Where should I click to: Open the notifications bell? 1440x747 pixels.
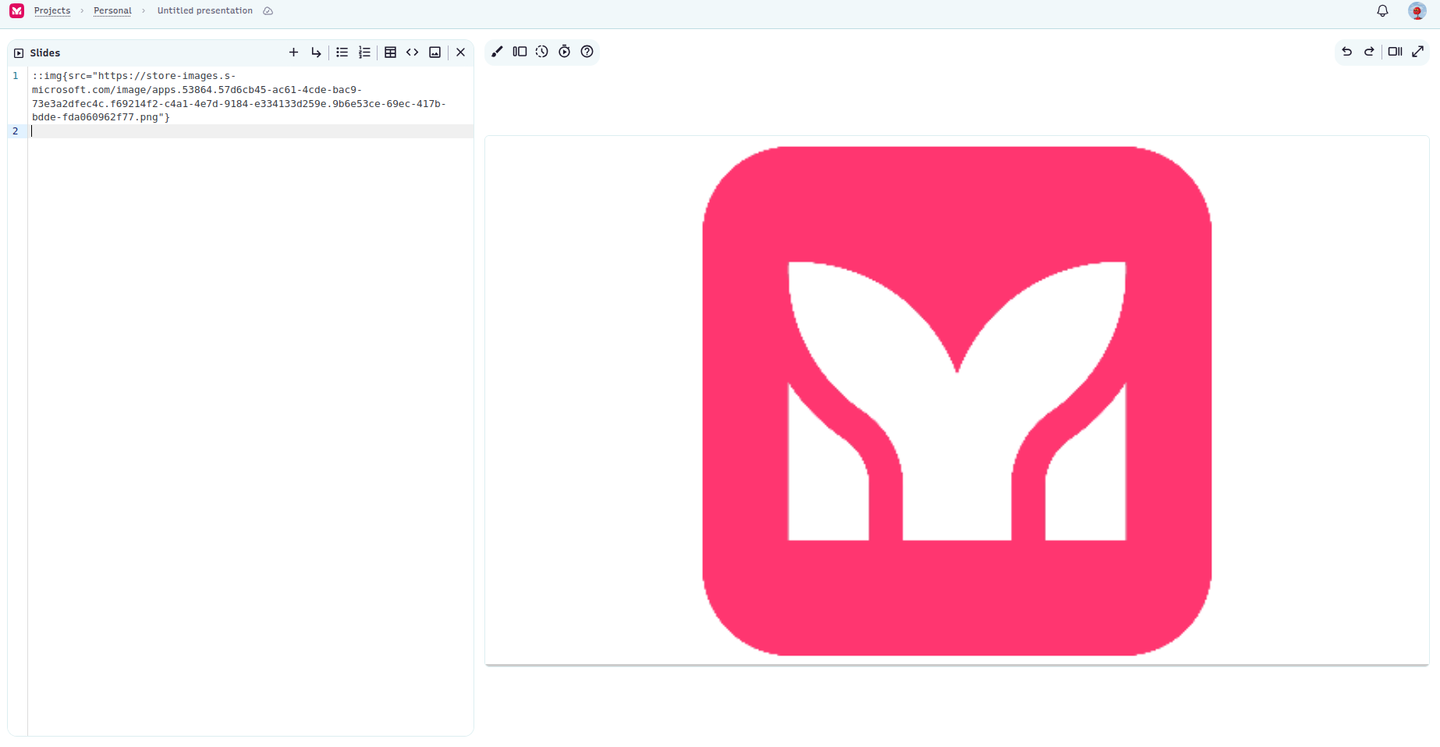[1382, 10]
